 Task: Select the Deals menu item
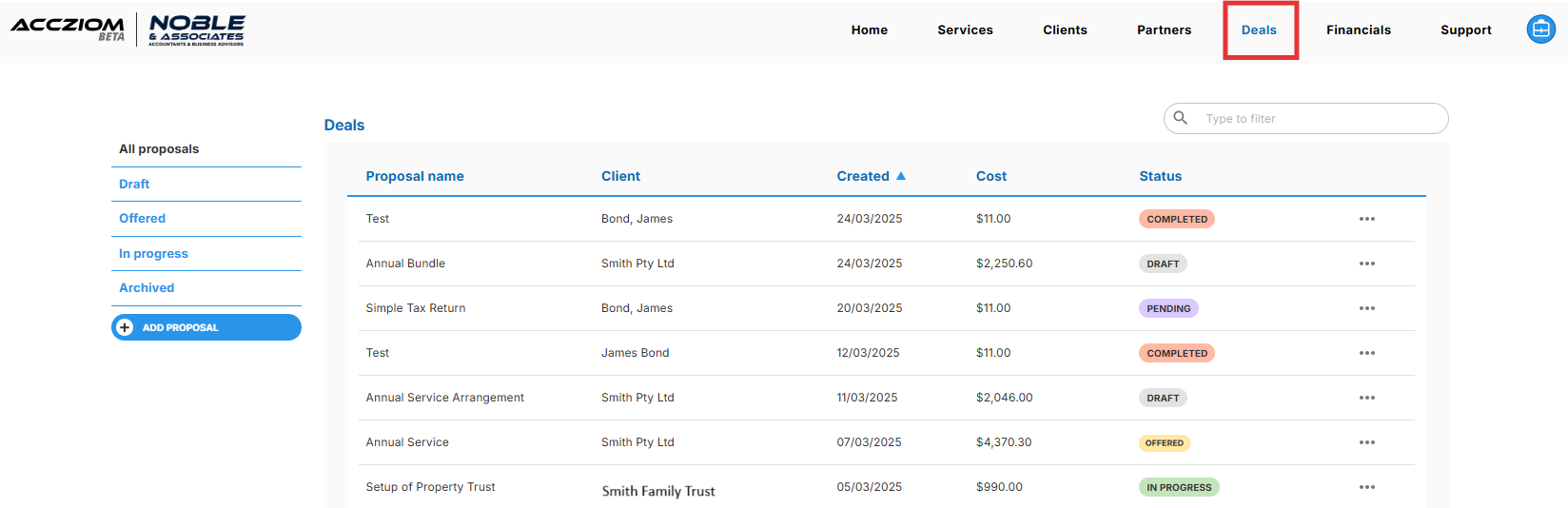tap(1259, 30)
